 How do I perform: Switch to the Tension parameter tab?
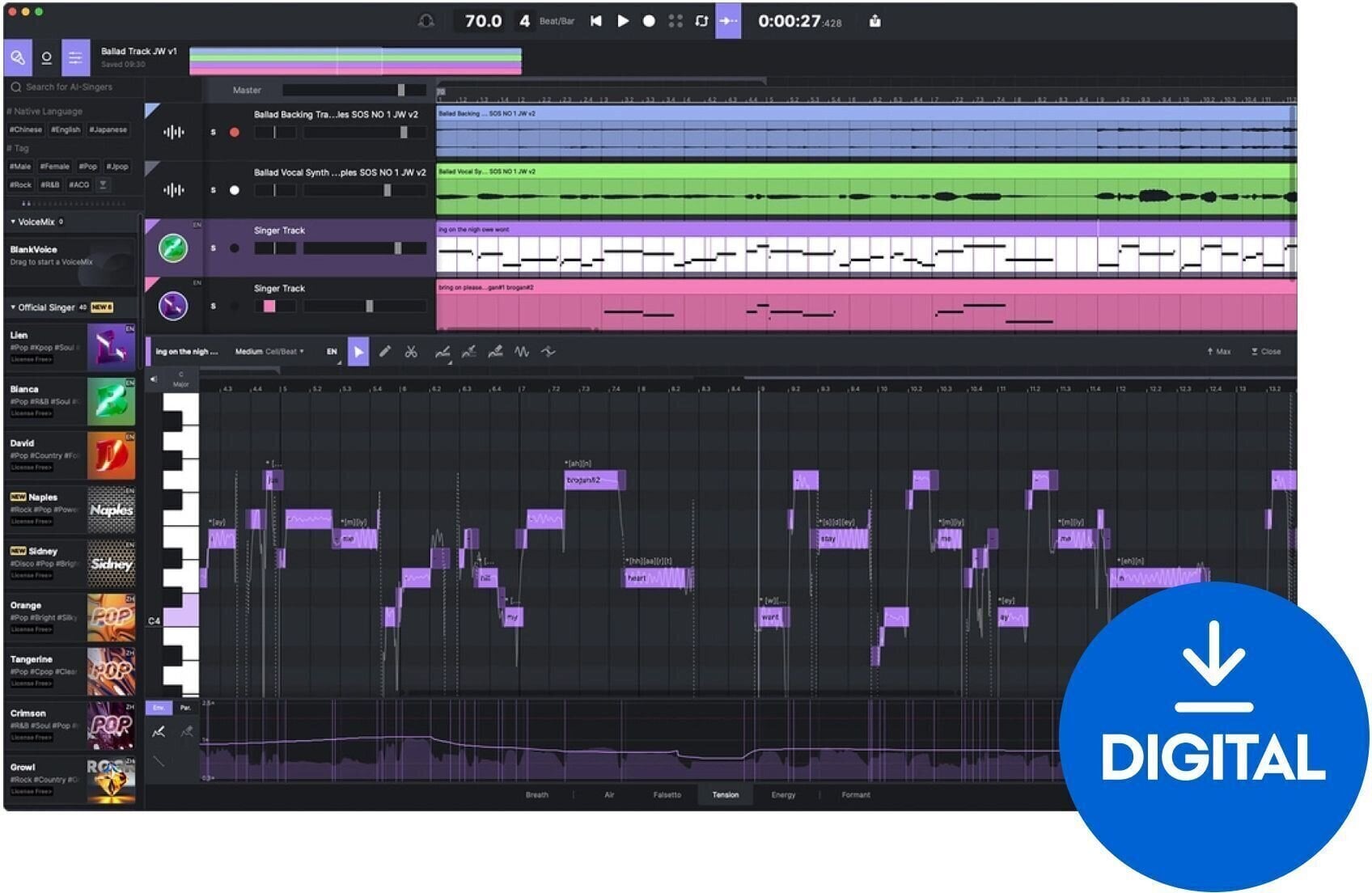coord(726,794)
